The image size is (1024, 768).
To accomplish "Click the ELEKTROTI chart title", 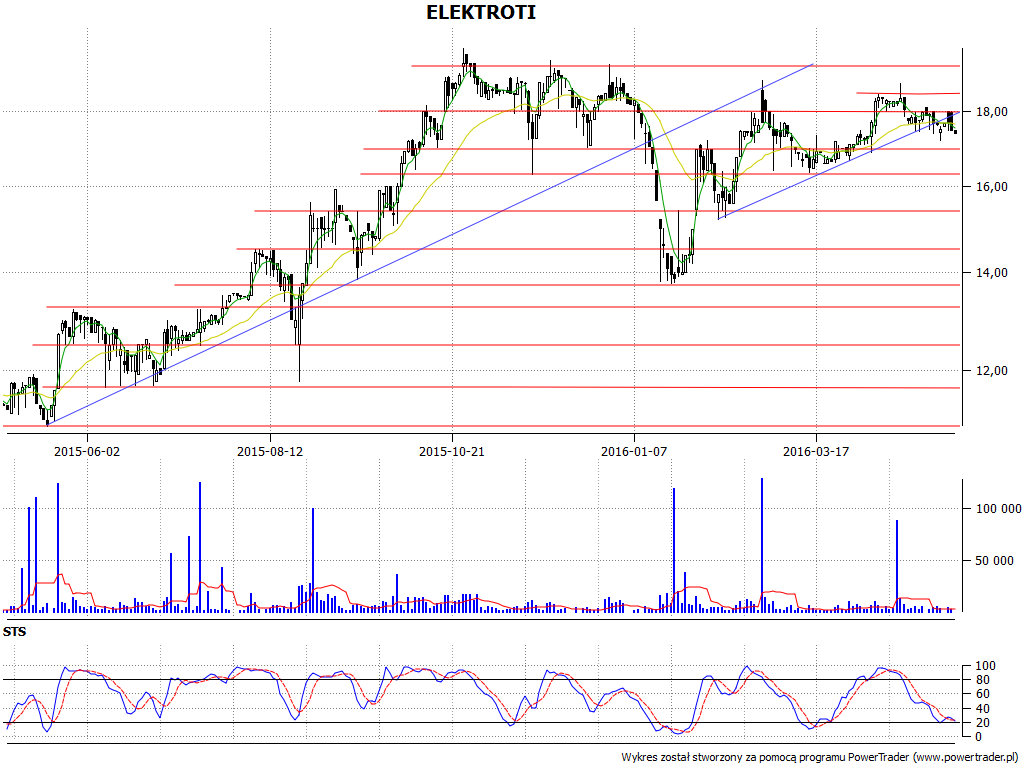I will tap(481, 12).
